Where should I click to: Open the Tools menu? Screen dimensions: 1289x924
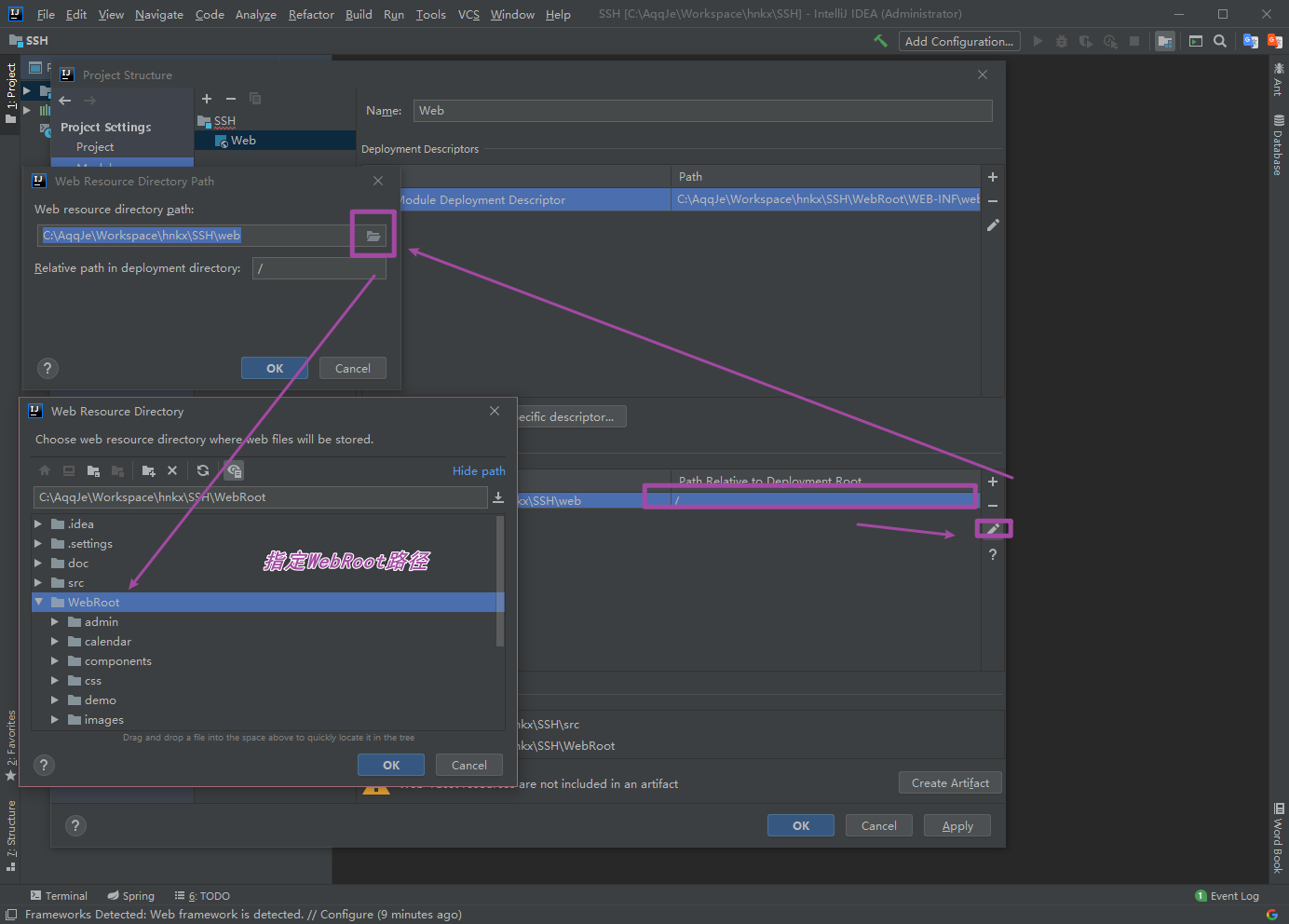click(430, 14)
